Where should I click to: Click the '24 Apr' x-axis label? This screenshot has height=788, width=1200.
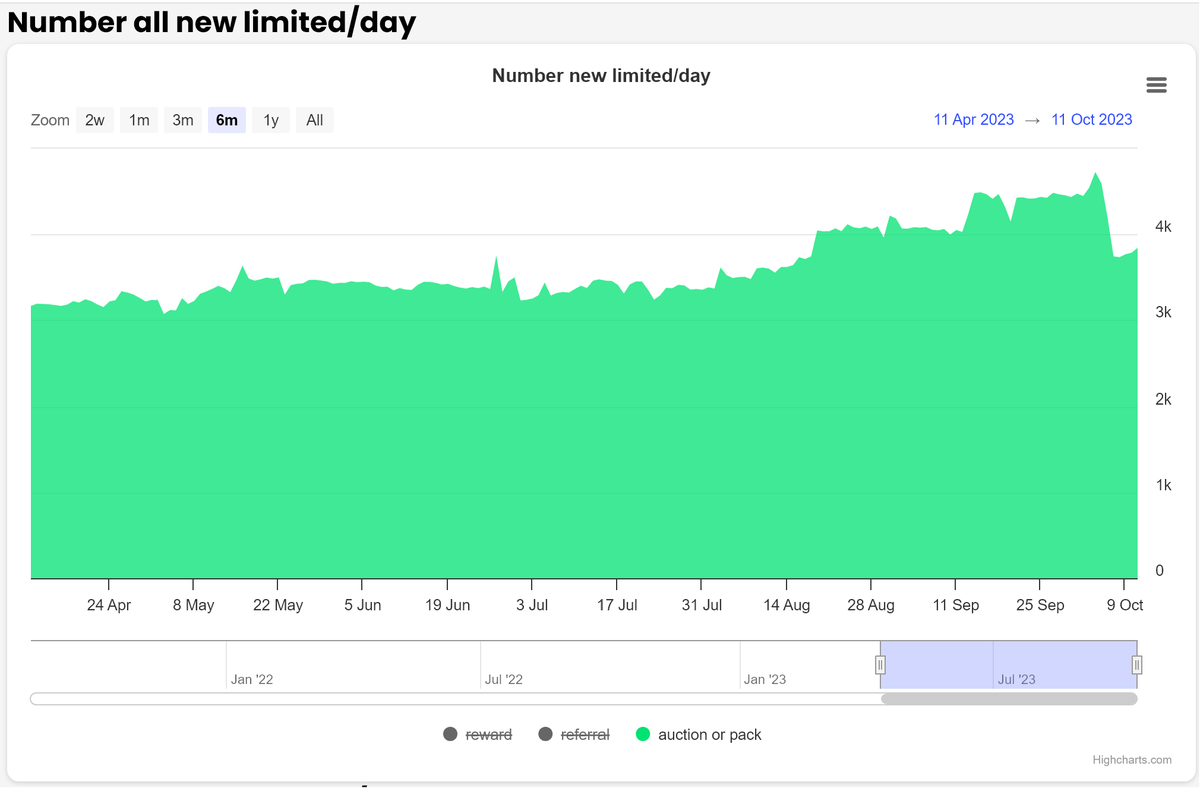pos(109,605)
